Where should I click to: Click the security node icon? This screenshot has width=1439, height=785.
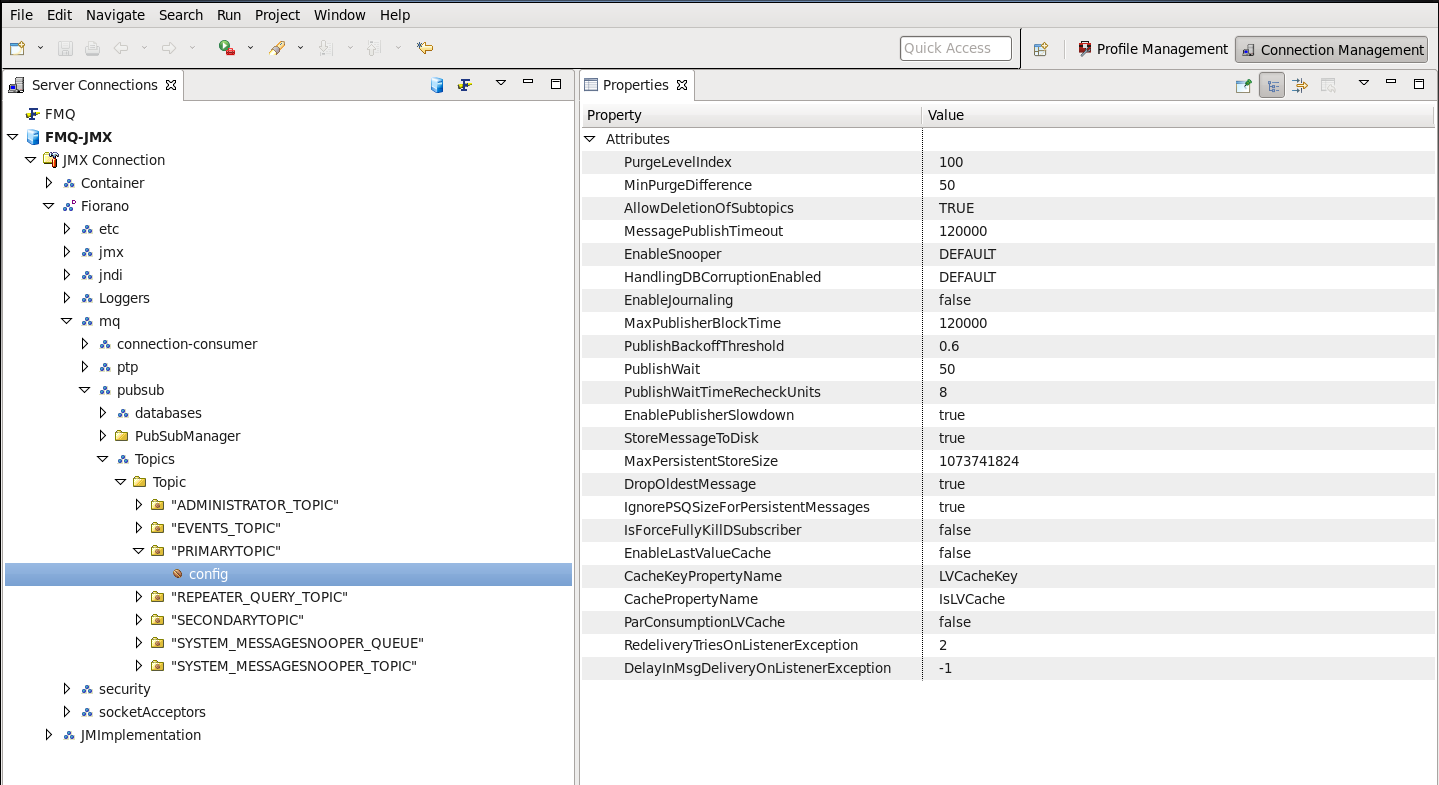tap(87, 689)
